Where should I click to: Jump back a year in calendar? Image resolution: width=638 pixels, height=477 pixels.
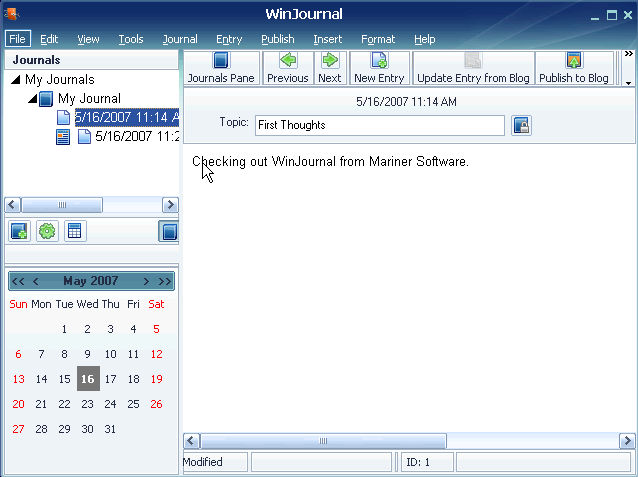point(18,281)
